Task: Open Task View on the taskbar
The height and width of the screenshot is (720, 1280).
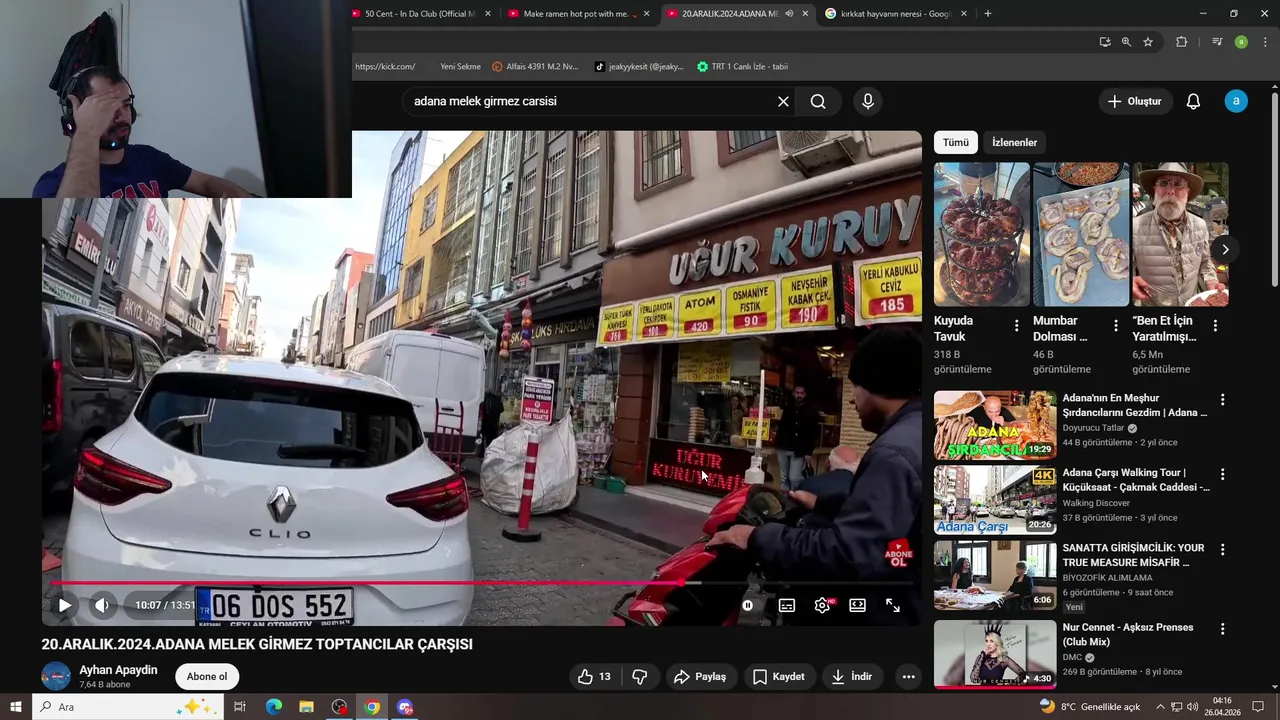Action: (x=240, y=707)
